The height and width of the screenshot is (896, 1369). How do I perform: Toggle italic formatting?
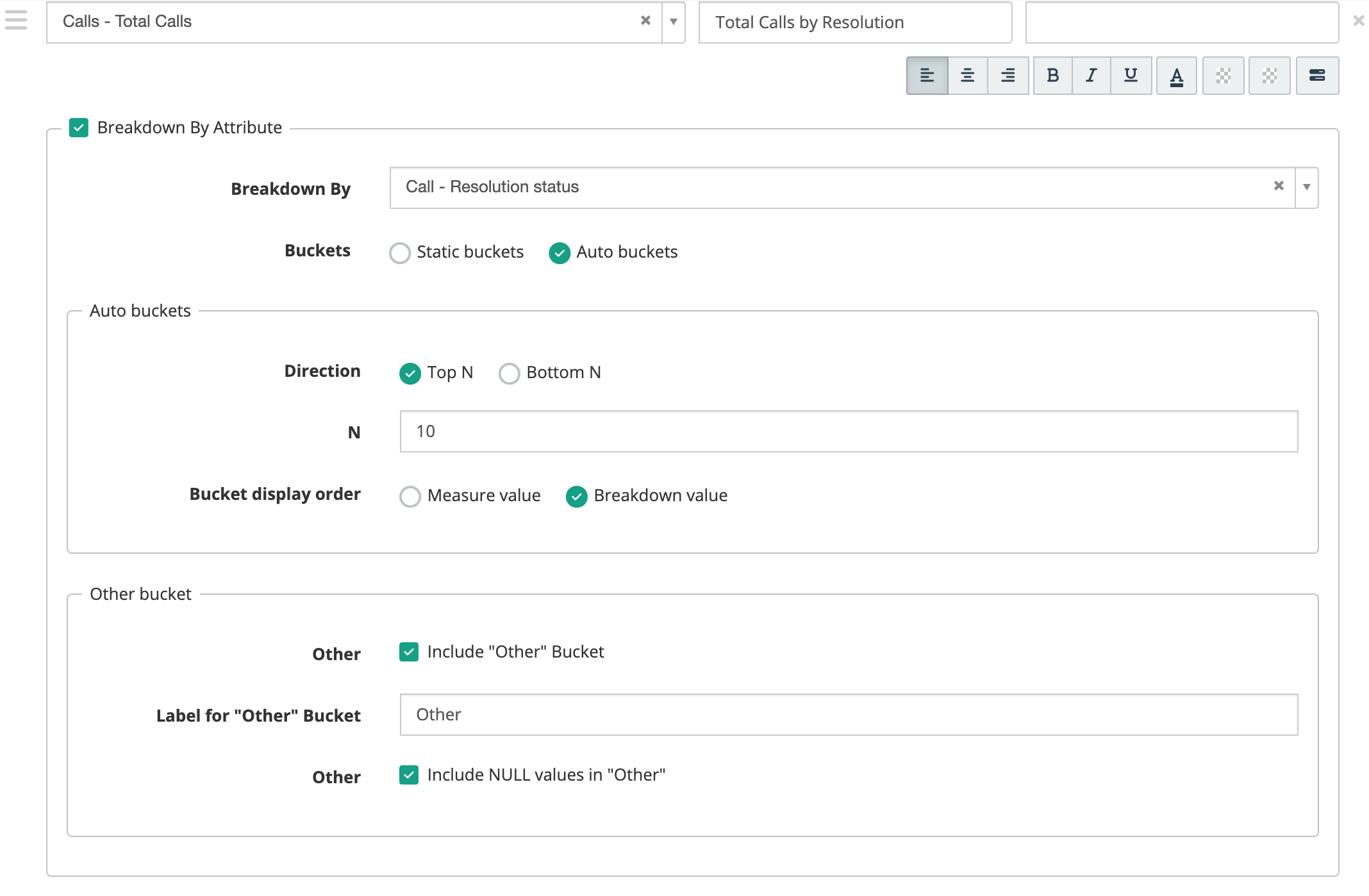pos(1091,76)
